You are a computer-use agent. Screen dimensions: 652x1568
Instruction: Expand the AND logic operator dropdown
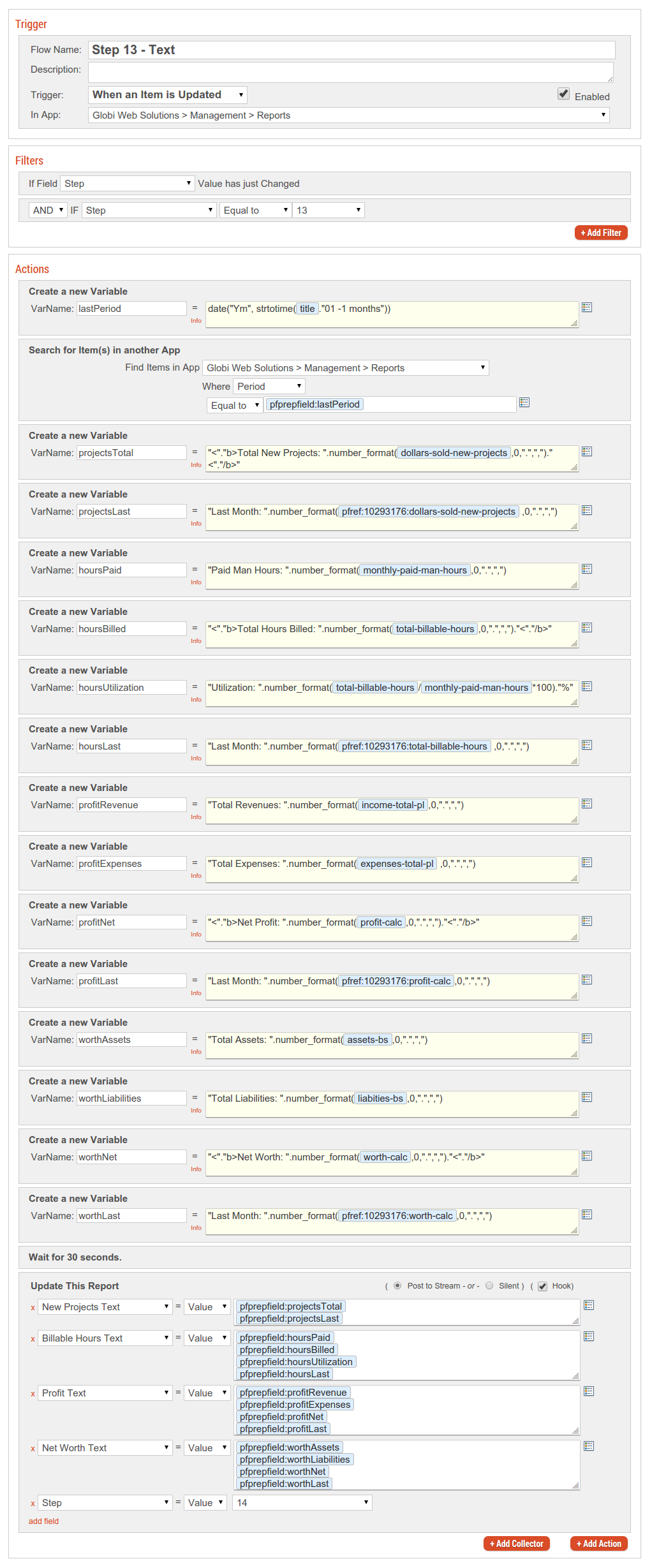[x=48, y=210]
